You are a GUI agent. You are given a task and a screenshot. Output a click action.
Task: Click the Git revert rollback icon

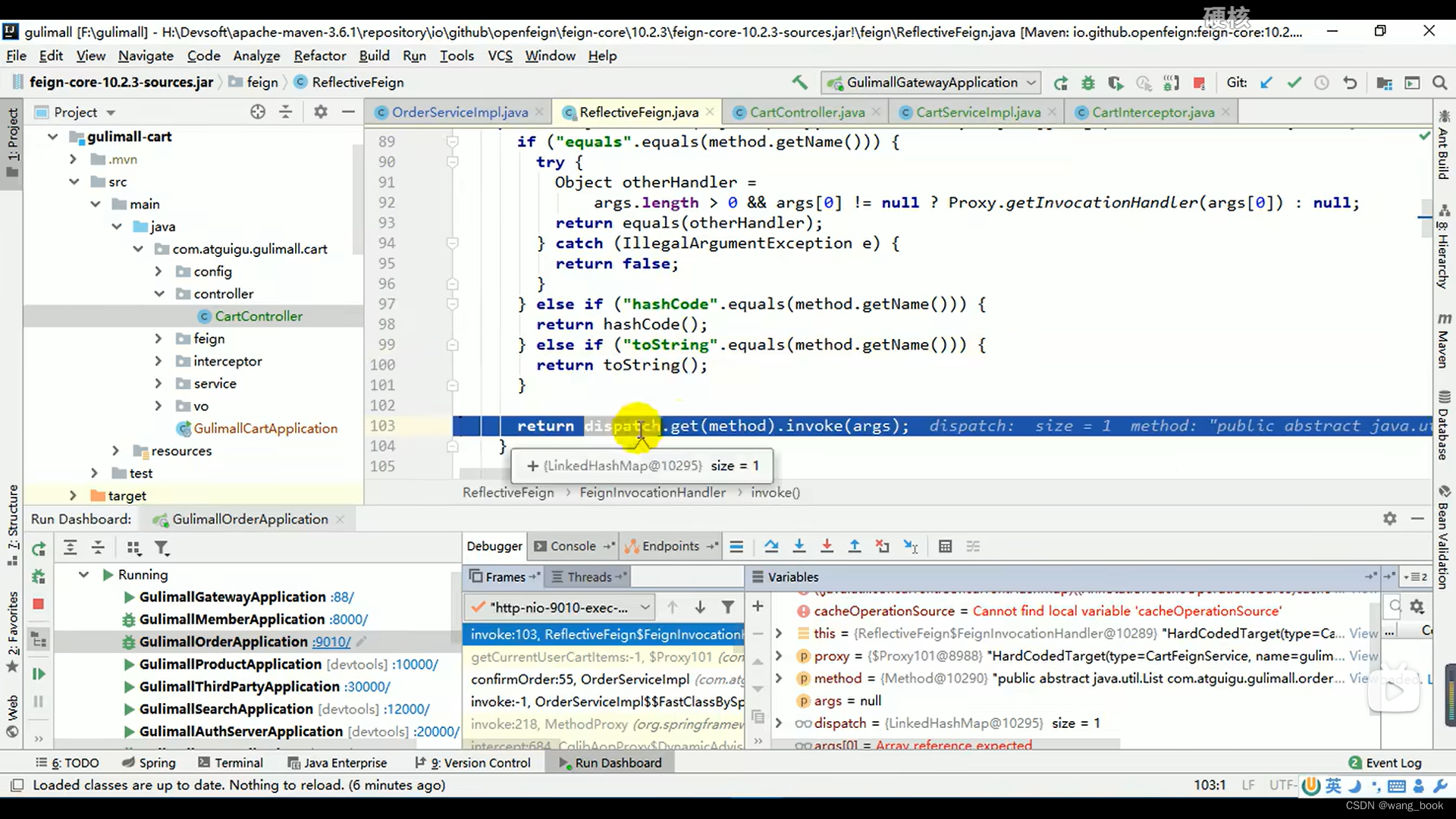tap(1350, 83)
